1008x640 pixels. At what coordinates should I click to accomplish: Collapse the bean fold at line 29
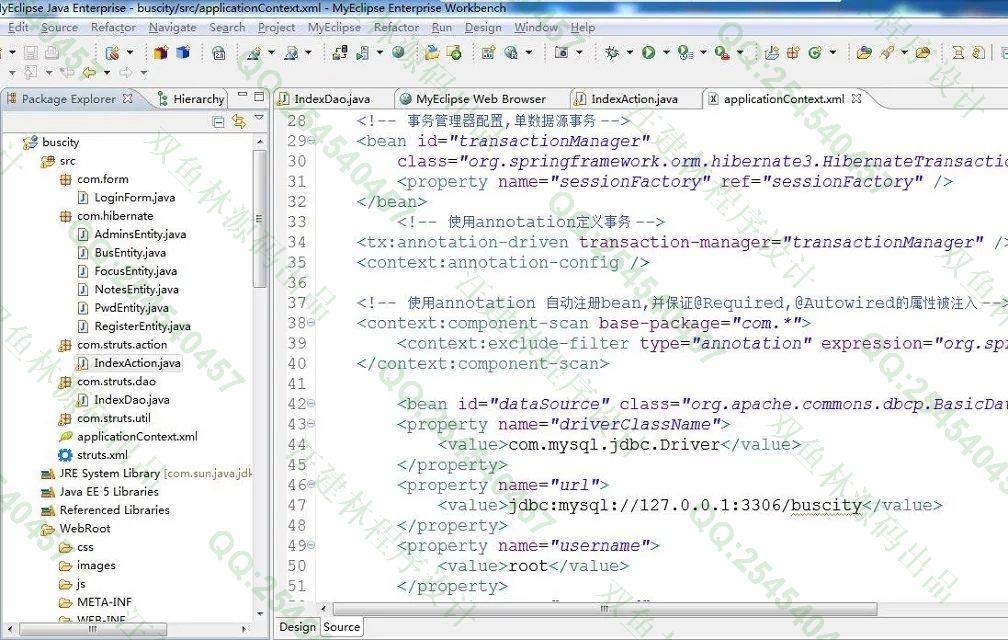[x=312, y=141]
